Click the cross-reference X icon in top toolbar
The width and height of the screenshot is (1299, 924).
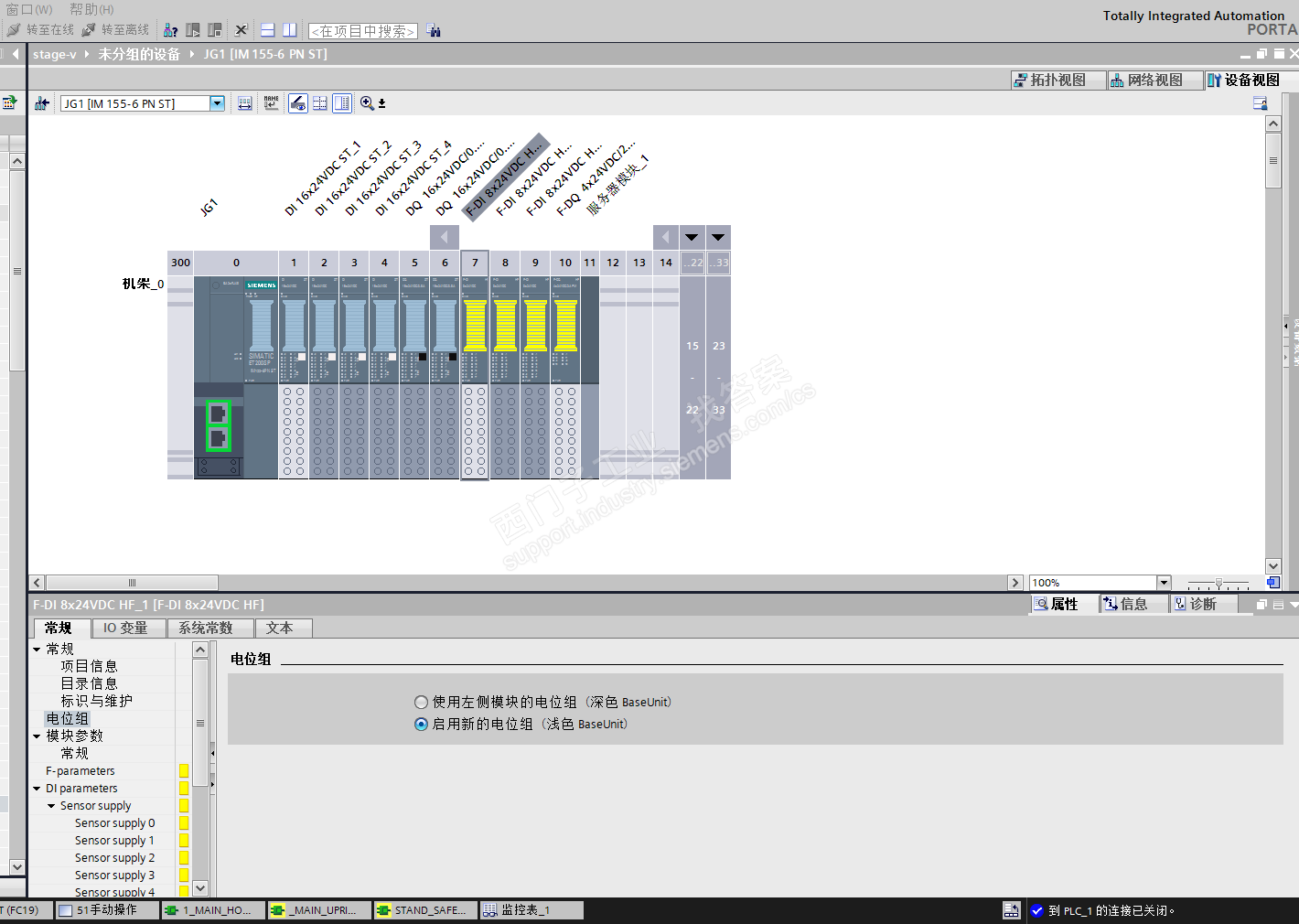[242, 30]
